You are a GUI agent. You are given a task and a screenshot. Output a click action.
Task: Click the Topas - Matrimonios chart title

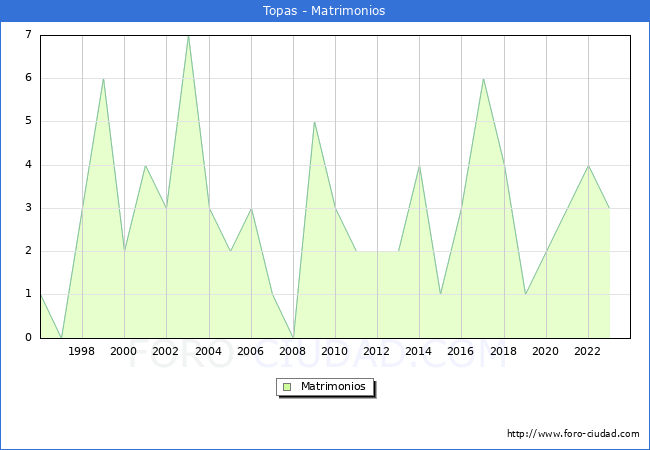point(324,10)
